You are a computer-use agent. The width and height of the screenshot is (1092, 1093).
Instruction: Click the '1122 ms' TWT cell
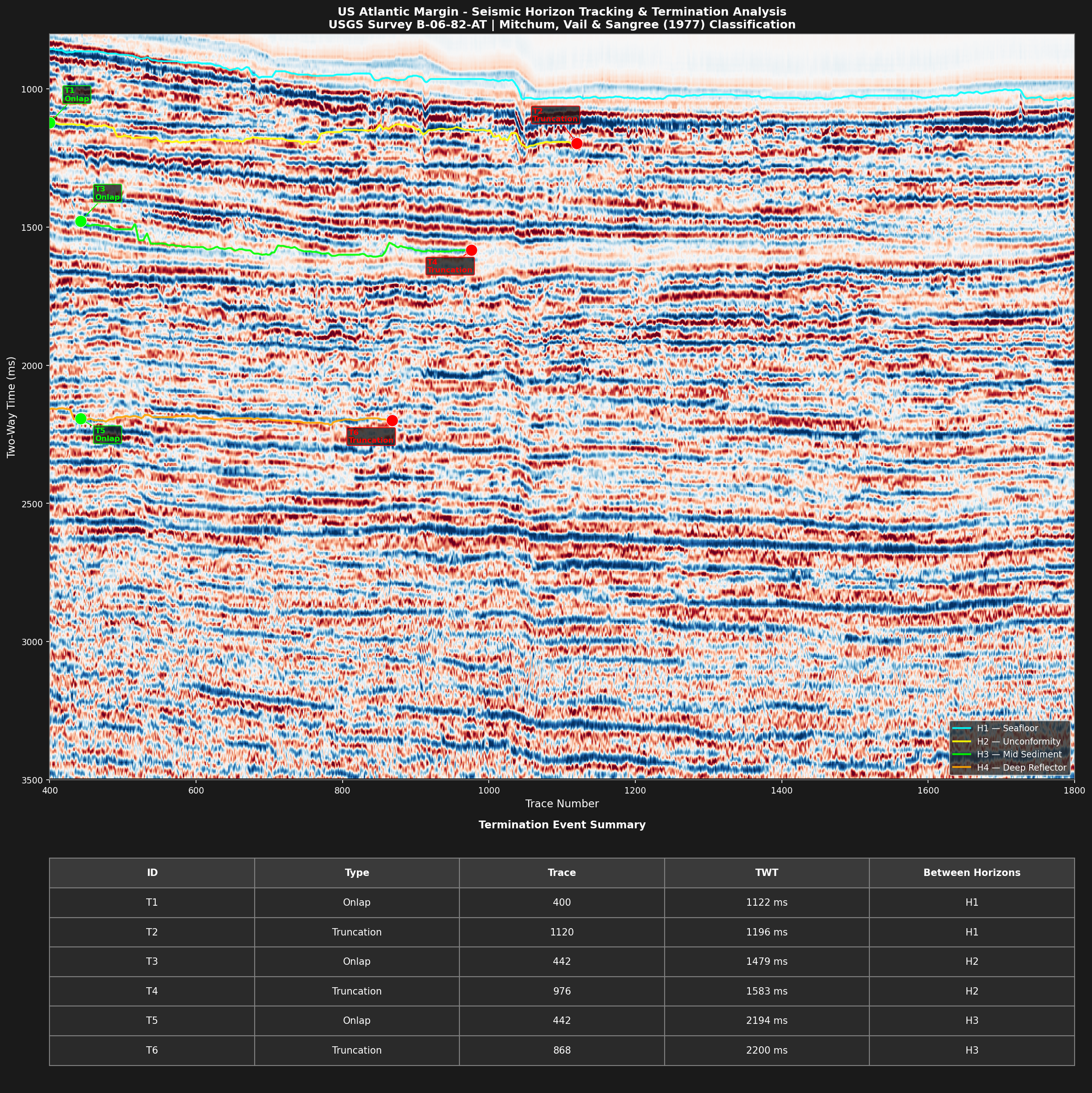click(767, 903)
